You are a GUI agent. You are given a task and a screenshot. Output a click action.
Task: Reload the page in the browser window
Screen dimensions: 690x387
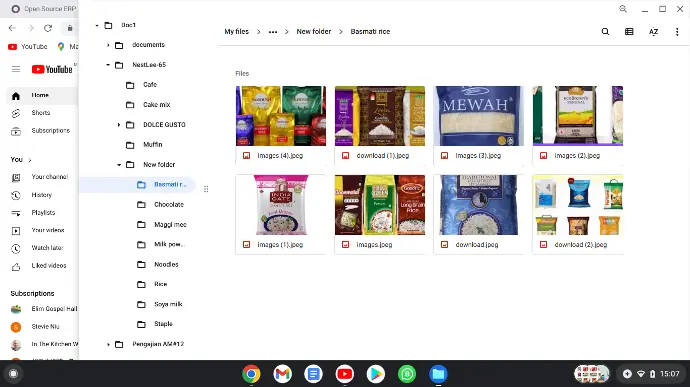point(48,28)
